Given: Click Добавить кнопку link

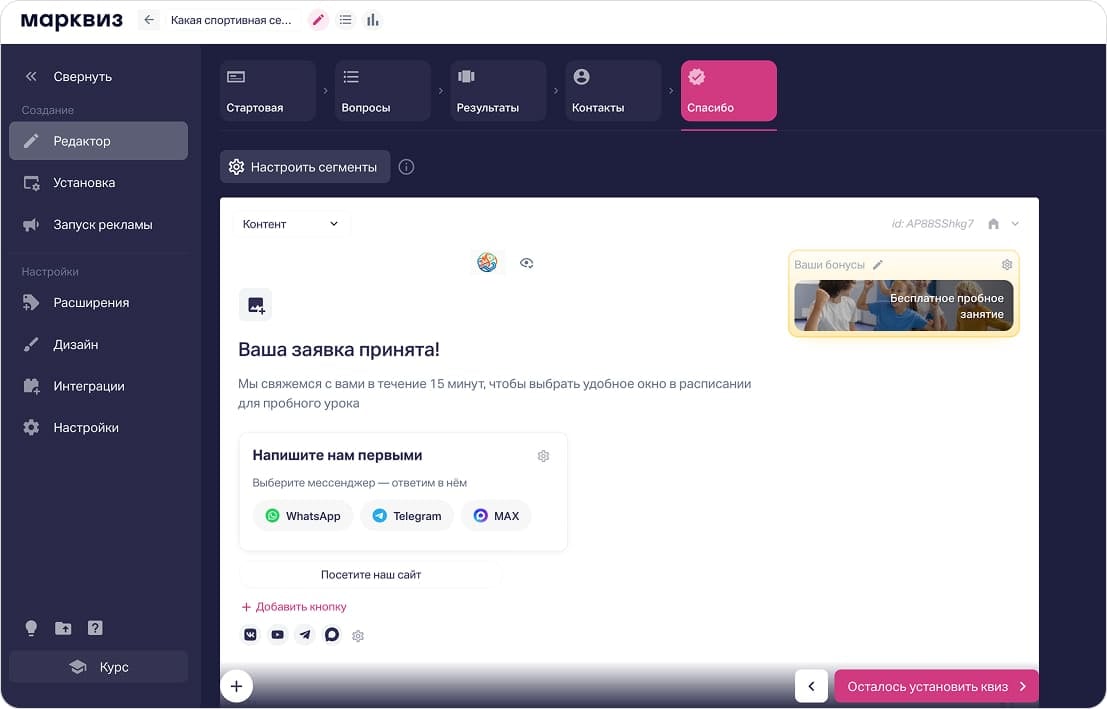Looking at the screenshot, I should (294, 607).
